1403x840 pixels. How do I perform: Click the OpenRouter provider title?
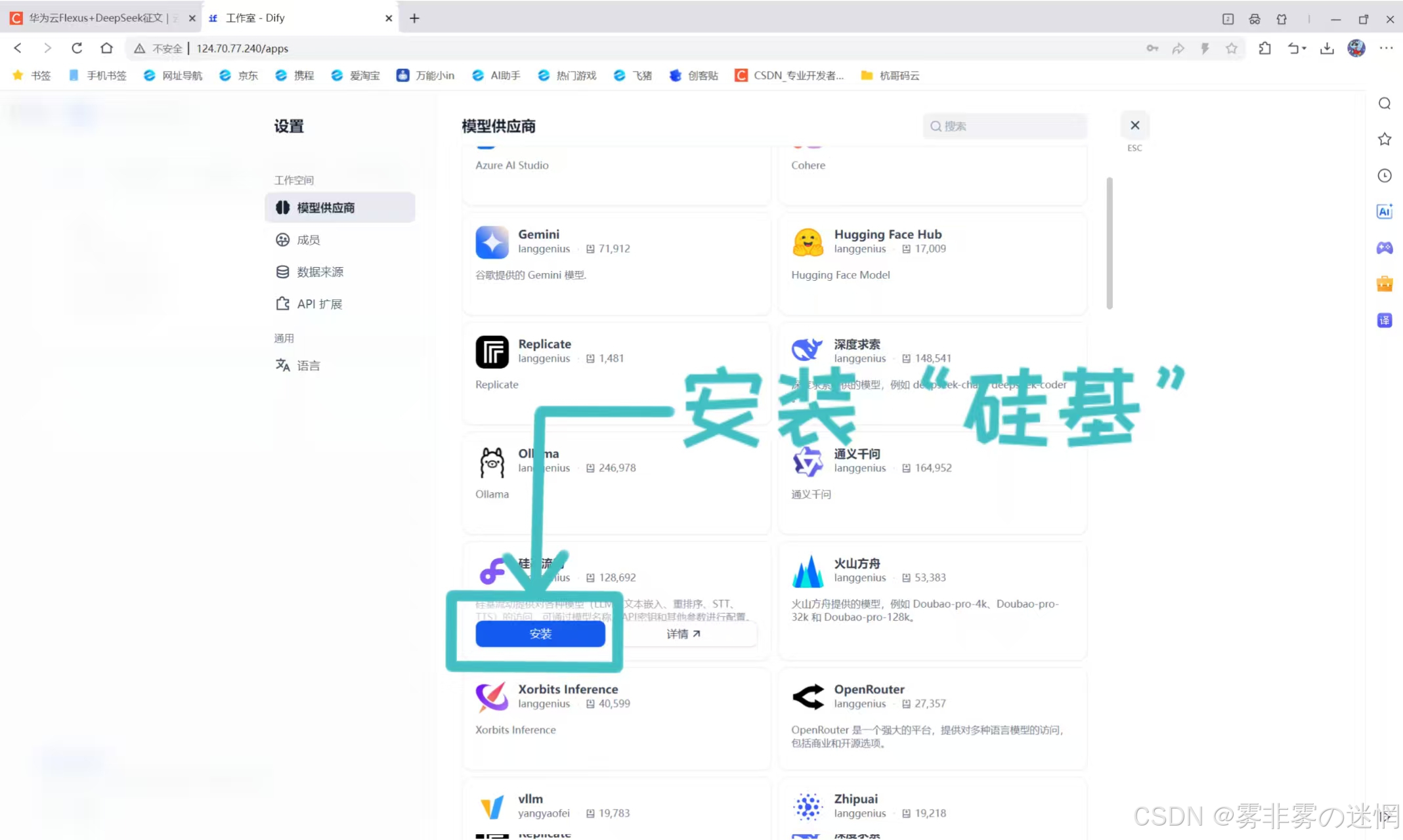(x=869, y=689)
